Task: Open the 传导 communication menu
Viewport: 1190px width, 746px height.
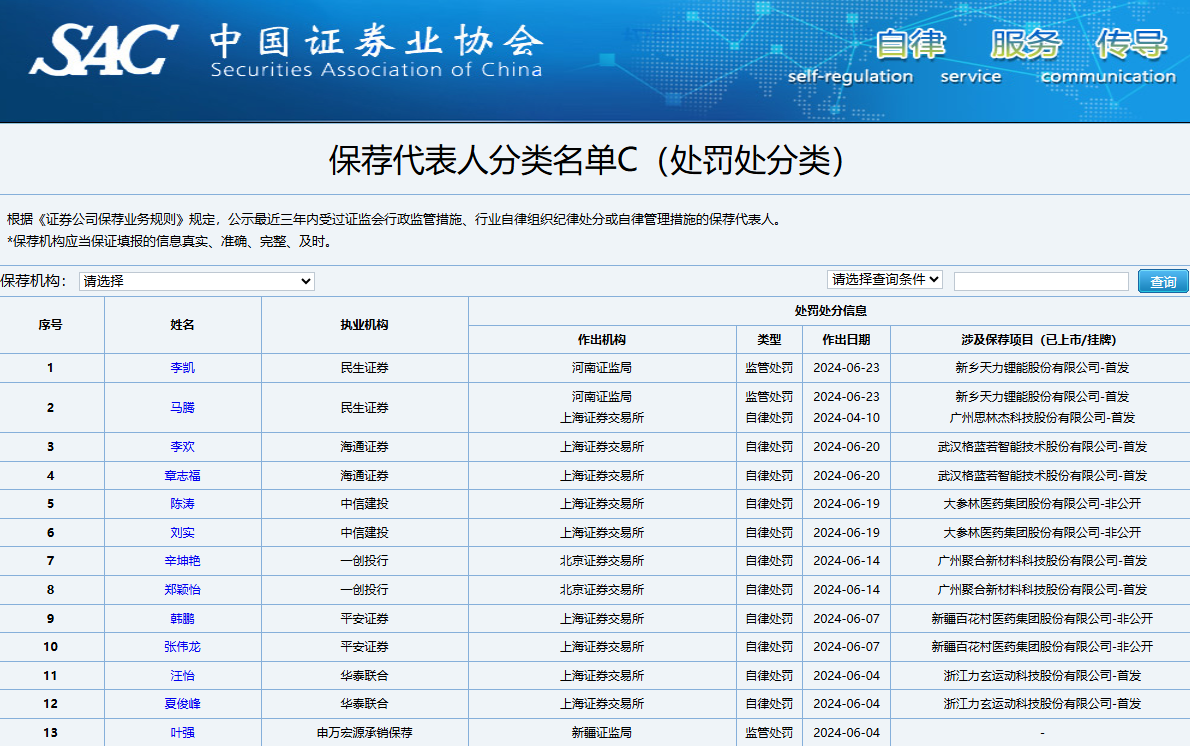Action: click(1131, 45)
